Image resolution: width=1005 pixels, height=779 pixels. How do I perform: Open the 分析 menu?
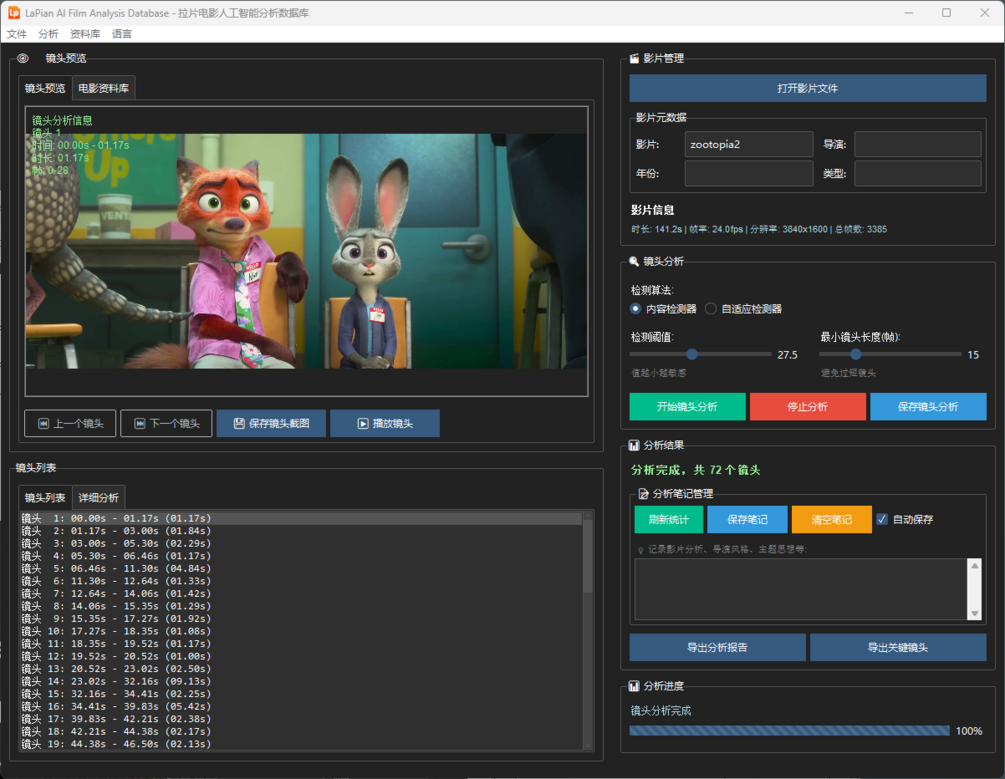(48, 34)
